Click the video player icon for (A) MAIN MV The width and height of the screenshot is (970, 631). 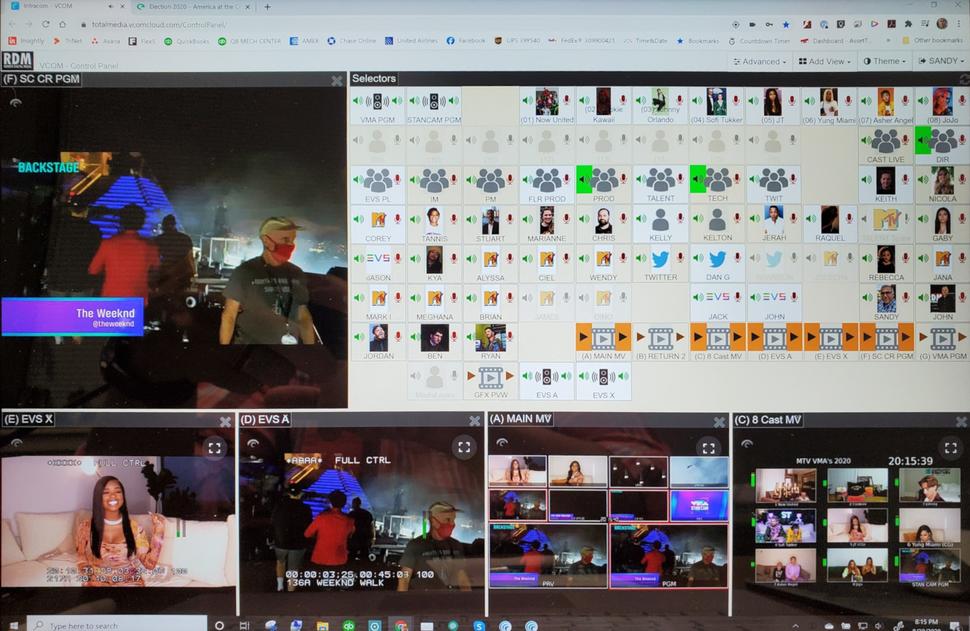[x=602, y=339]
